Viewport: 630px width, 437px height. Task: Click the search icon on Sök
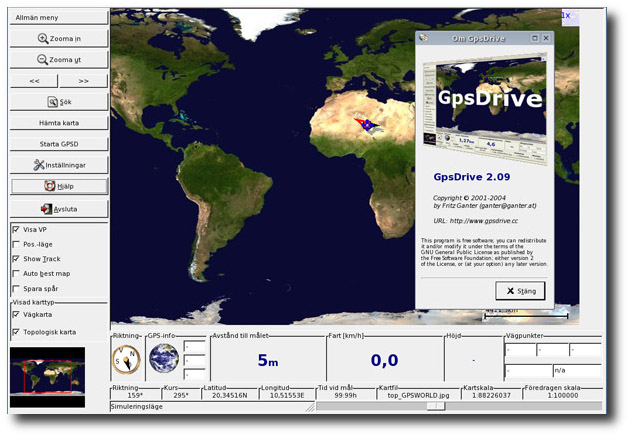(x=52, y=102)
